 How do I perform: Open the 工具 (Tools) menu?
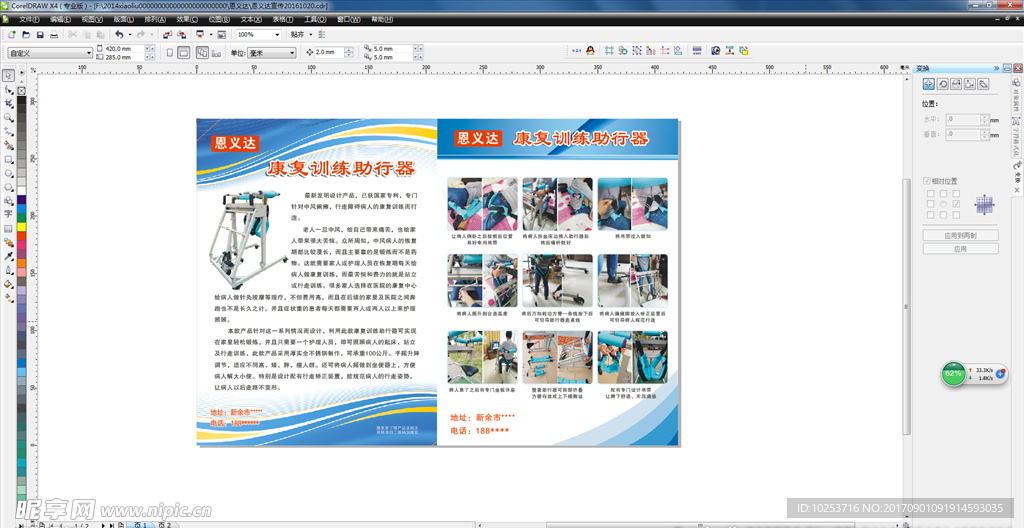(315, 20)
